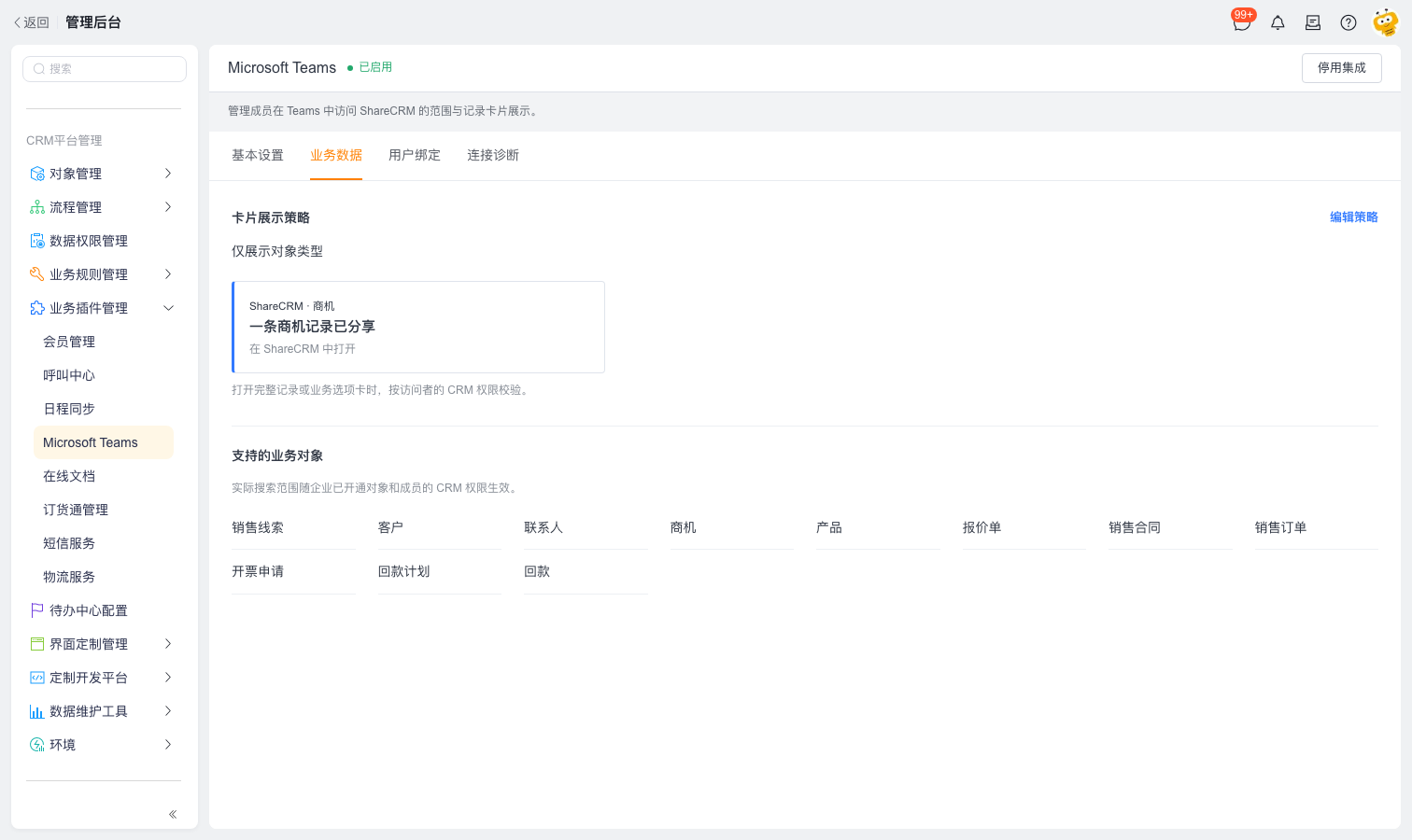This screenshot has width=1412, height=840.
Task: Click the 停用集成 button
Action: coord(1342,68)
